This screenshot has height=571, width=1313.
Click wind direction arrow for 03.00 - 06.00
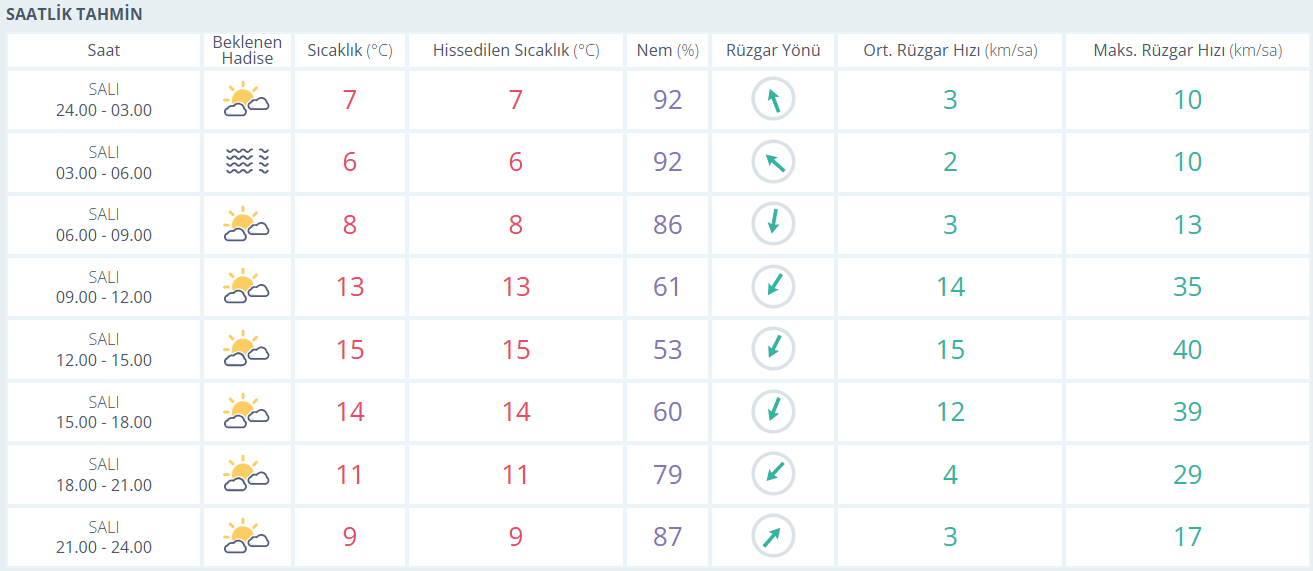(x=773, y=162)
